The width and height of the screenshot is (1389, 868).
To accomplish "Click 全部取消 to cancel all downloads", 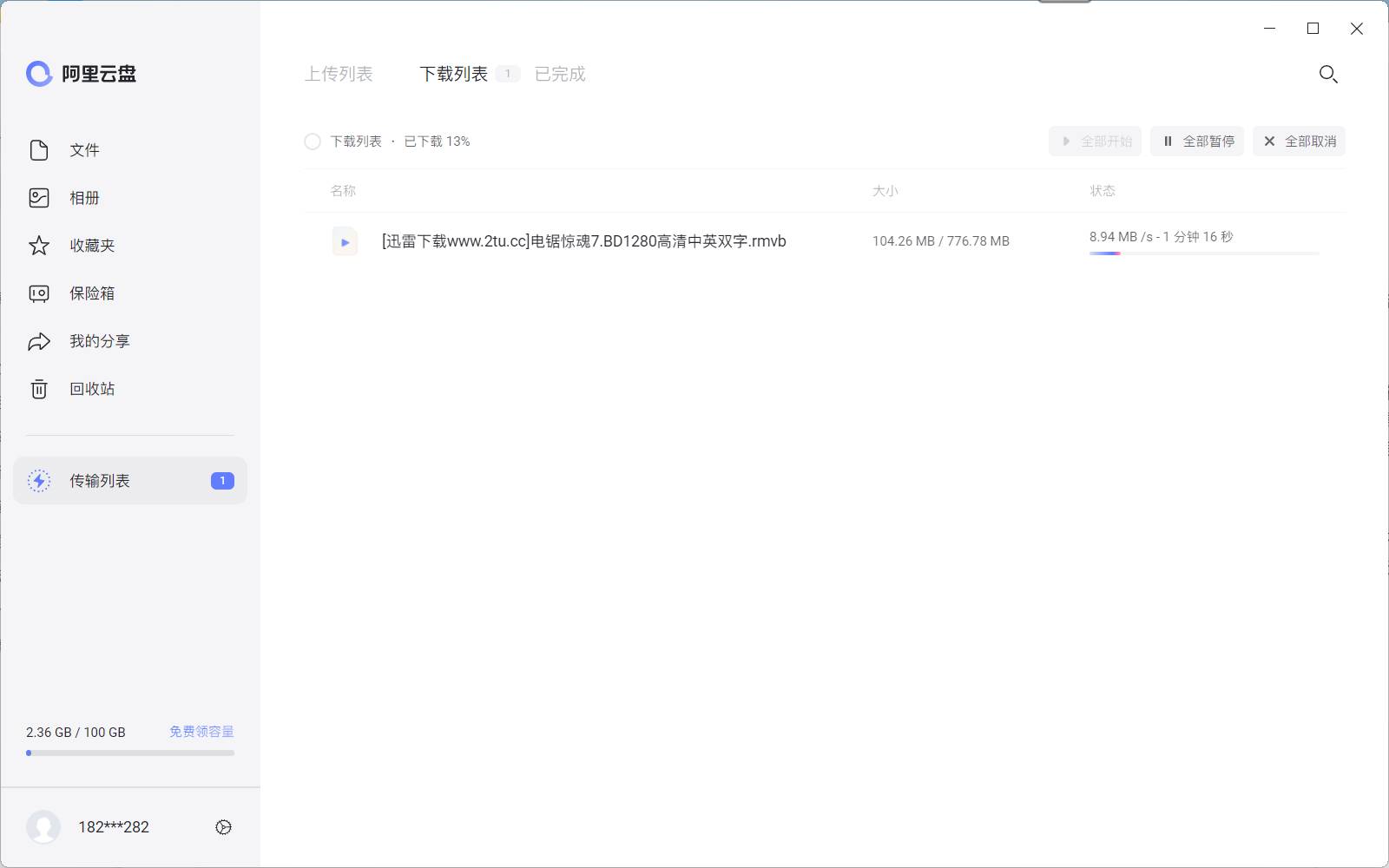I will tap(1299, 141).
